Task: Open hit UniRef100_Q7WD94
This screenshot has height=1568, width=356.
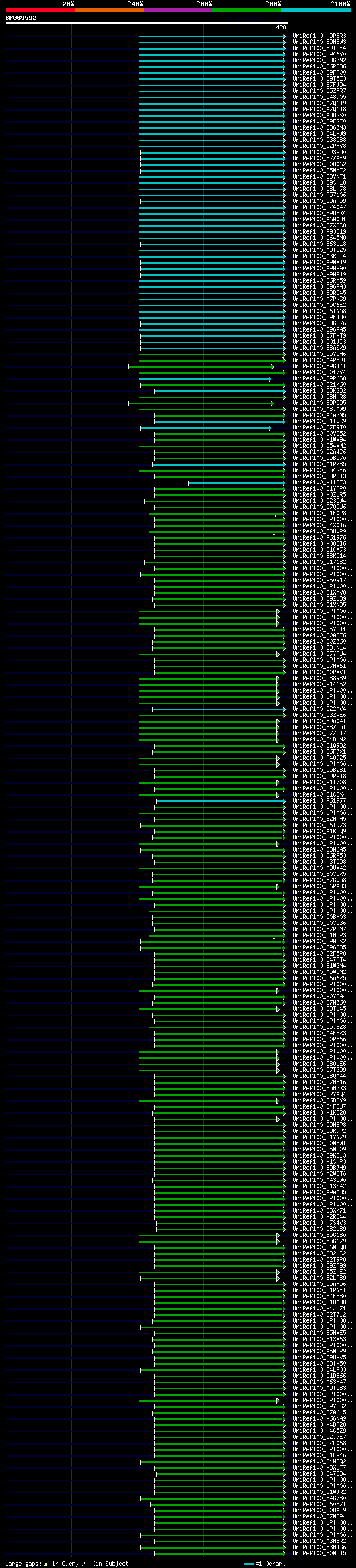Action: [x=319, y=1516]
